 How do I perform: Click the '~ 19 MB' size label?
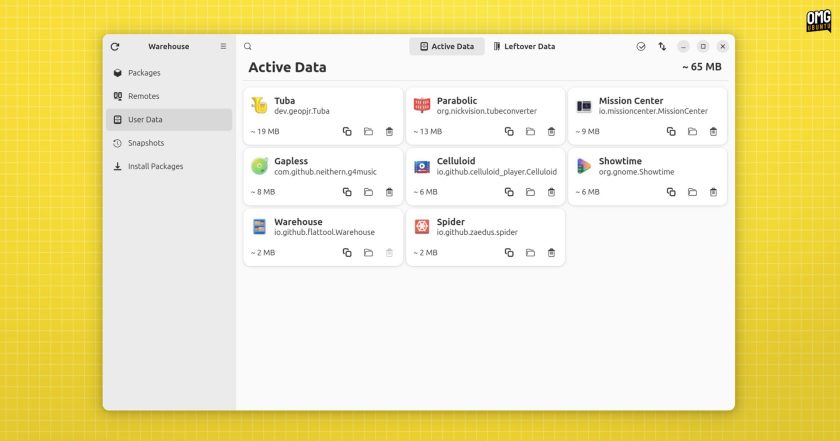265,131
